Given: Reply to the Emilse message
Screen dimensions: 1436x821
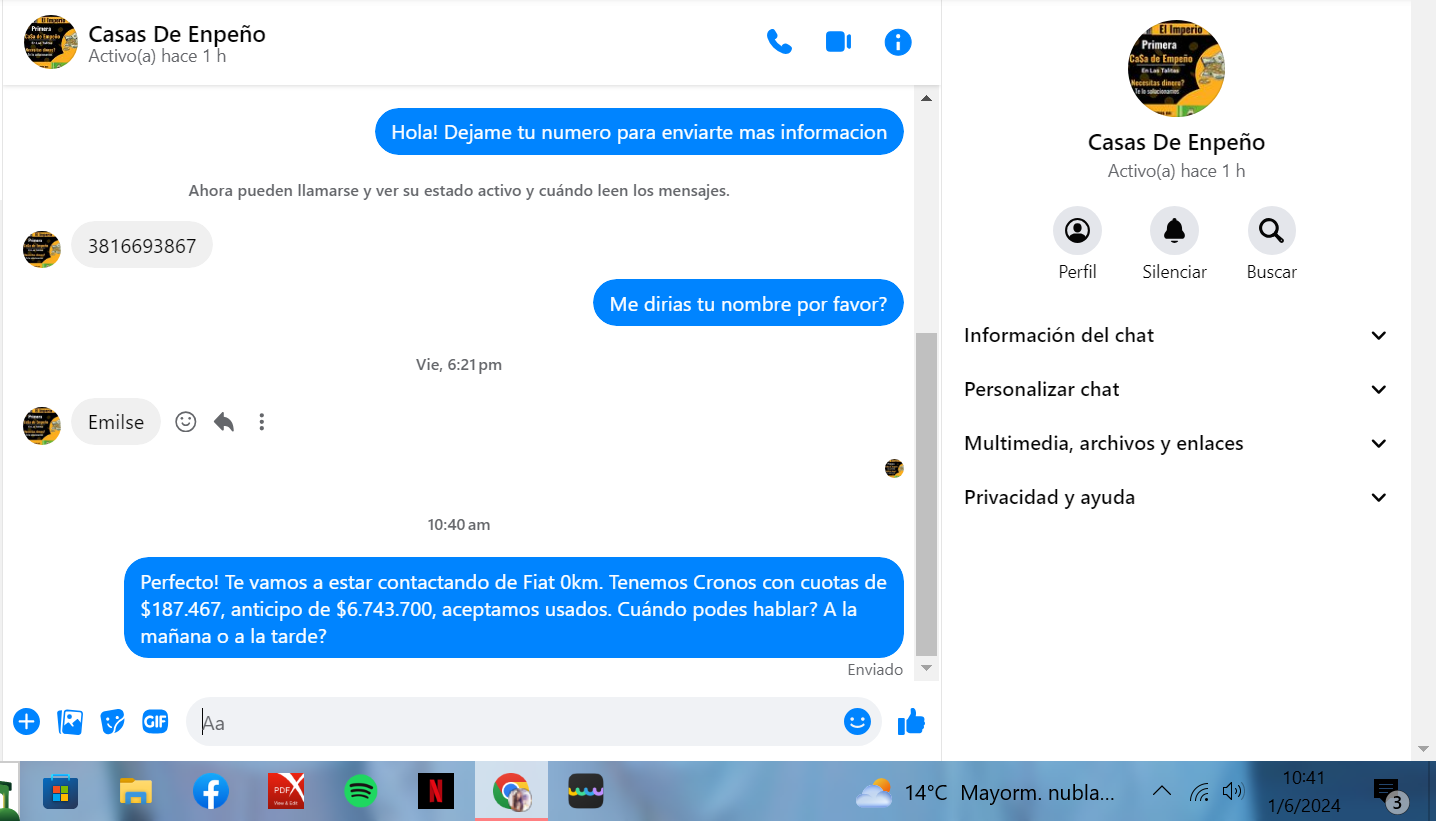Looking at the screenshot, I should tap(224, 422).
